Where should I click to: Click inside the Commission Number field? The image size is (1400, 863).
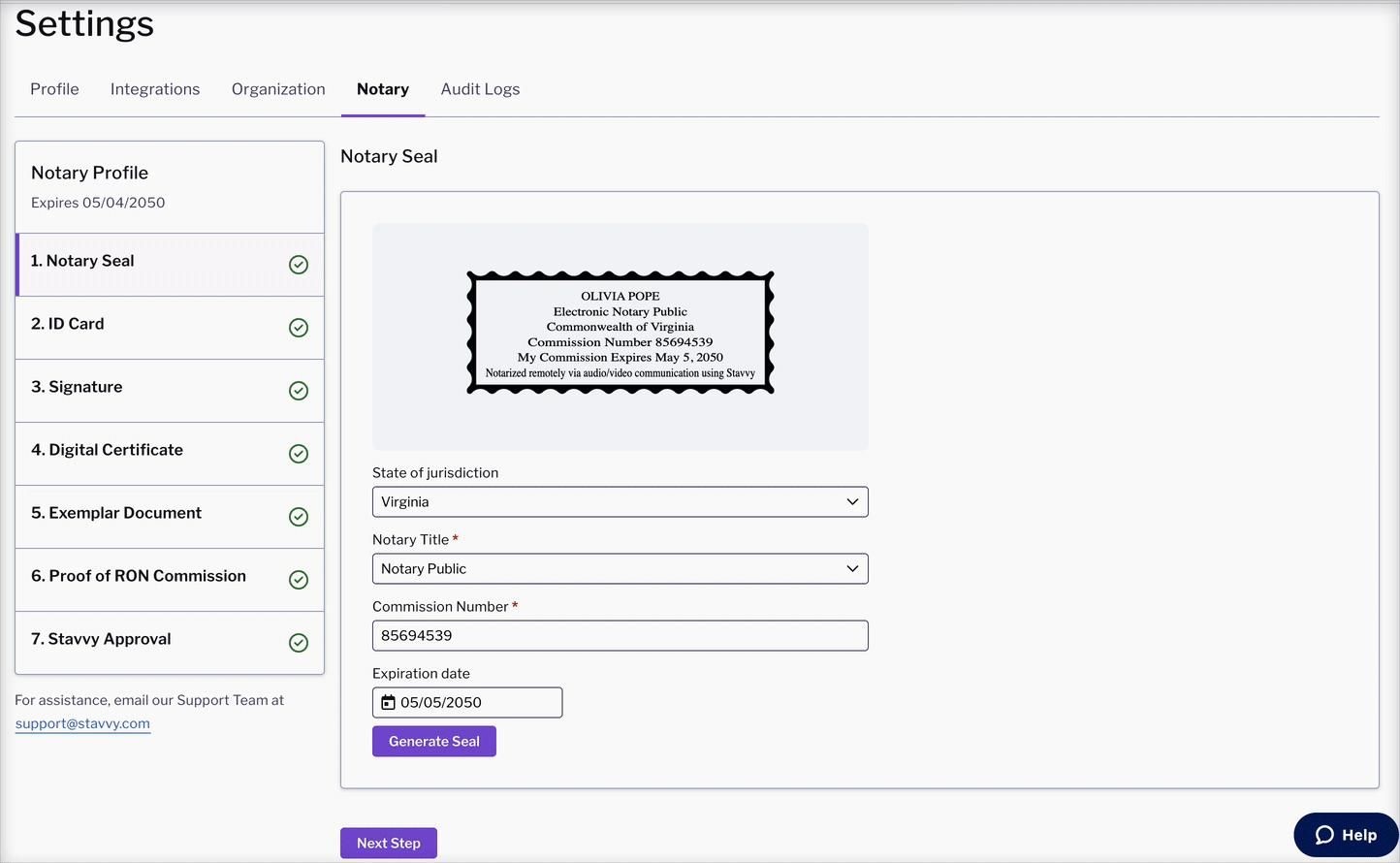click(x=620, y=635)
